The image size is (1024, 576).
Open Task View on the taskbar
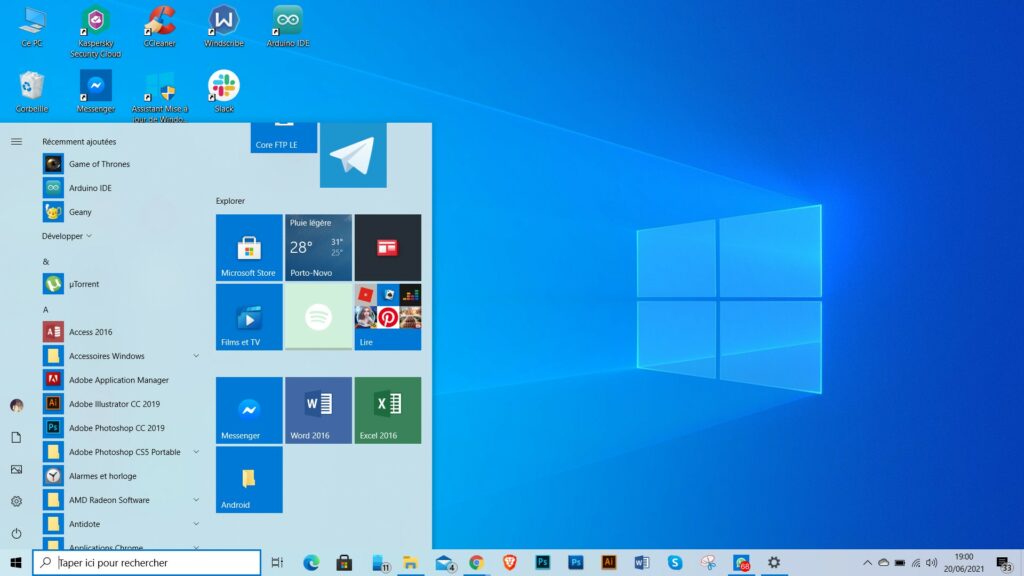coord(278,562)
